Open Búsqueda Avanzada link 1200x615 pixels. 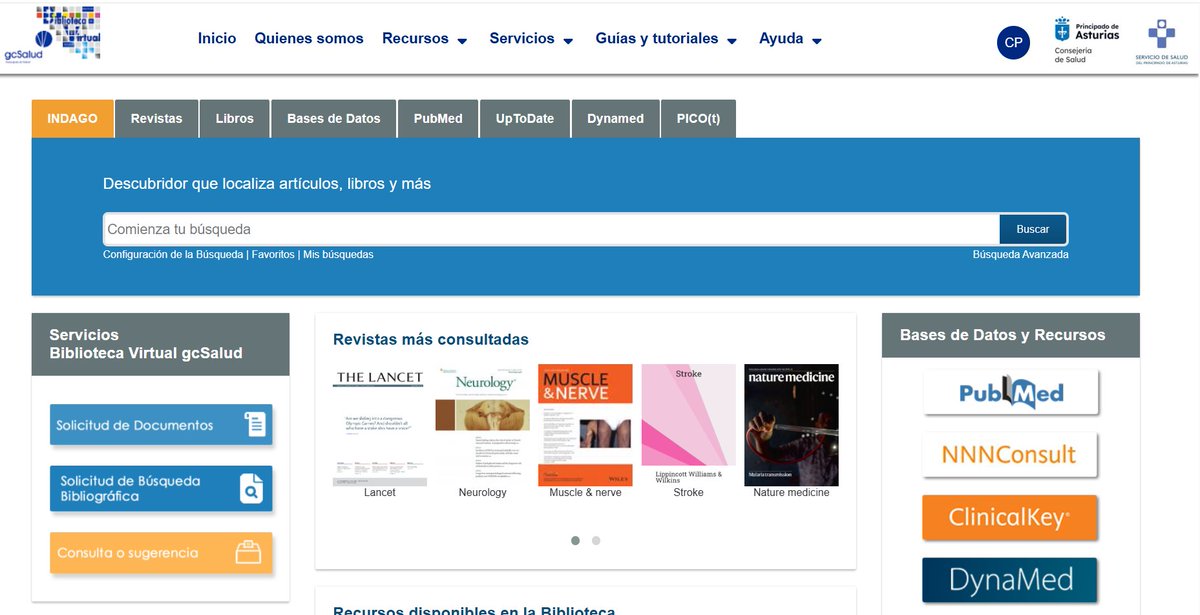[1021, 255]
